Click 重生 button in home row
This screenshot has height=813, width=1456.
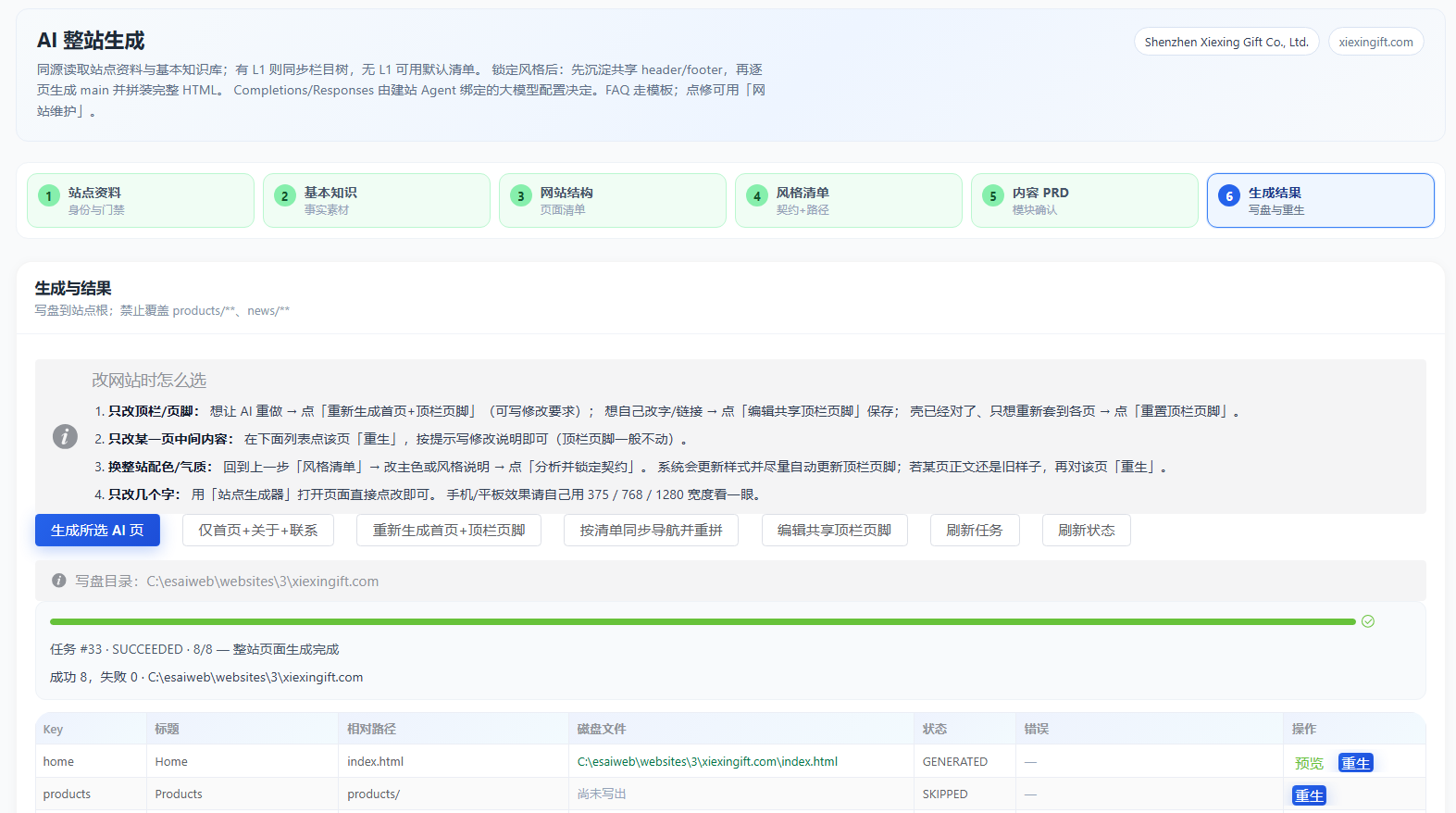coord(1356,763)
